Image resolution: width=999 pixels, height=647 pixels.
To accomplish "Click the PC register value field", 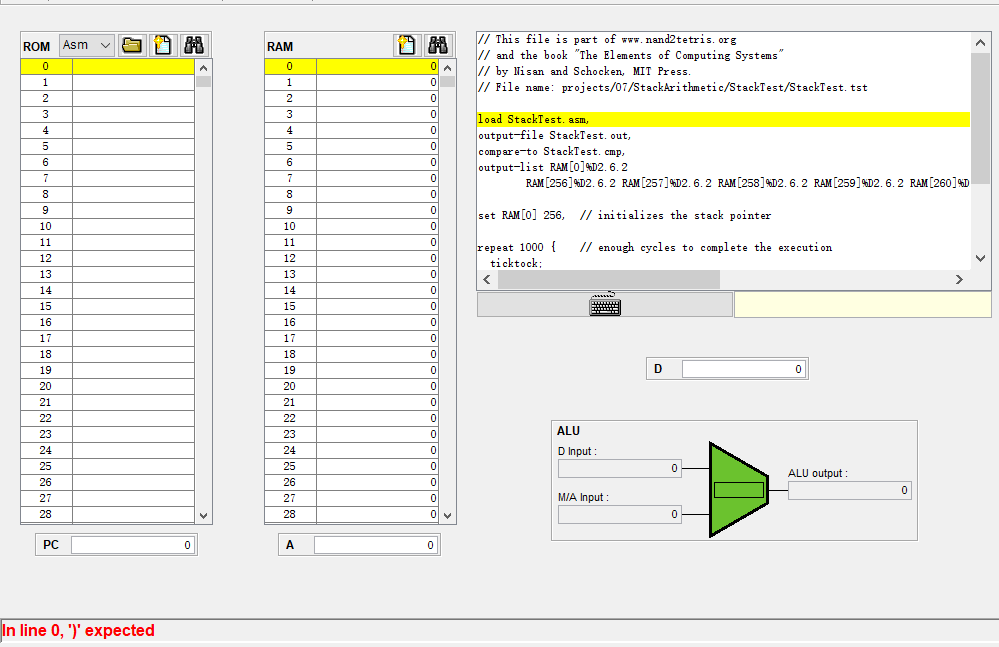I will [x=132, y=545].
